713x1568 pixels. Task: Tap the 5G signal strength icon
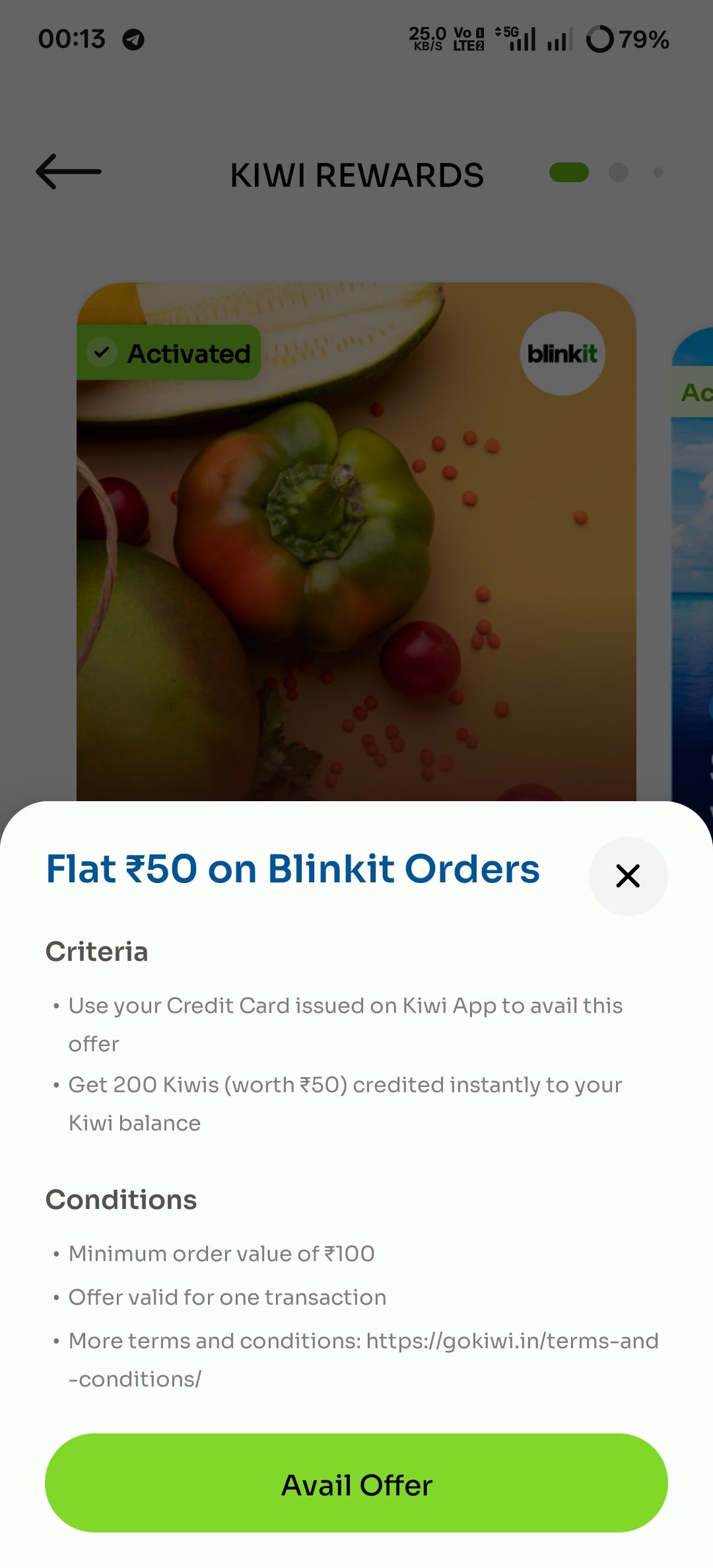pos(516,39)
